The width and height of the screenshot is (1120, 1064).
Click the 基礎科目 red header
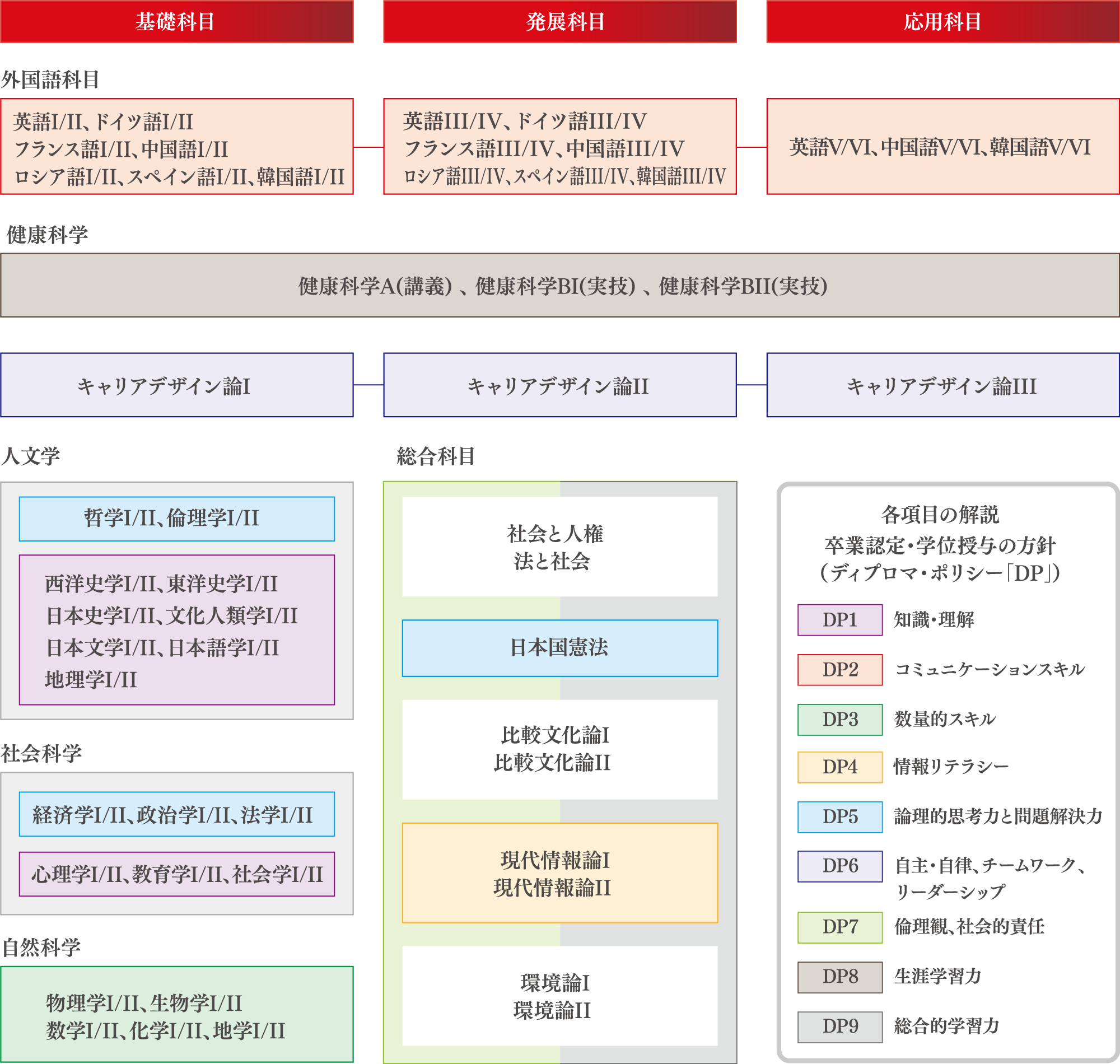(x=176, y=21)
